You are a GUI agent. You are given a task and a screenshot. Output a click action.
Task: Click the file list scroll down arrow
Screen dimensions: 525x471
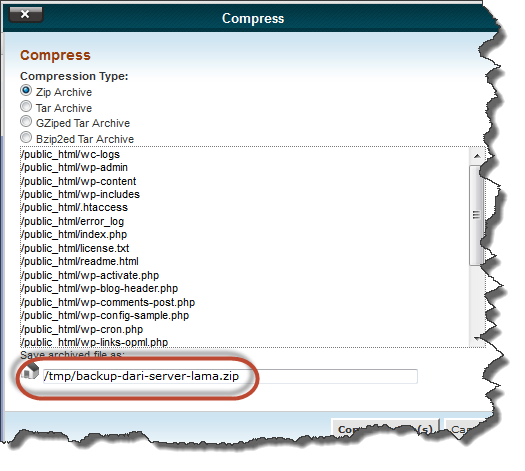pyautogui.click(x=477, y=339)
